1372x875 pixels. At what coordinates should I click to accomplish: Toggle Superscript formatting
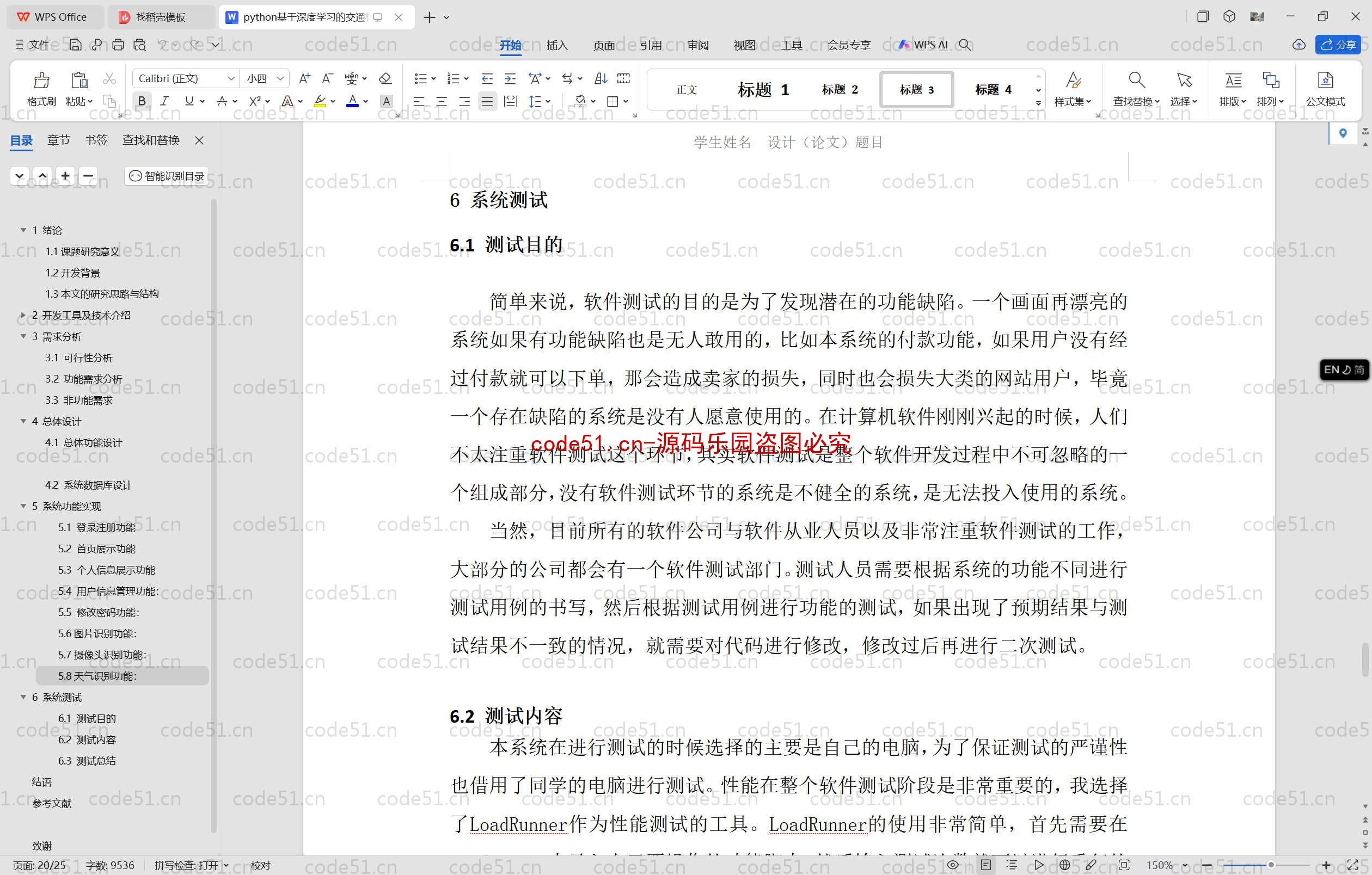click(x=255, y=101)
